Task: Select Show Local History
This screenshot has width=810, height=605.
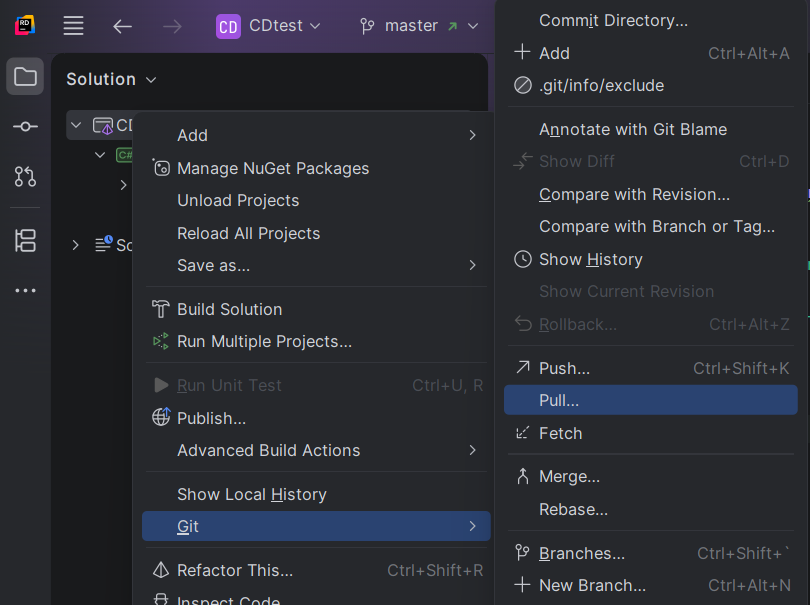Action: click(x=316, y=494)
